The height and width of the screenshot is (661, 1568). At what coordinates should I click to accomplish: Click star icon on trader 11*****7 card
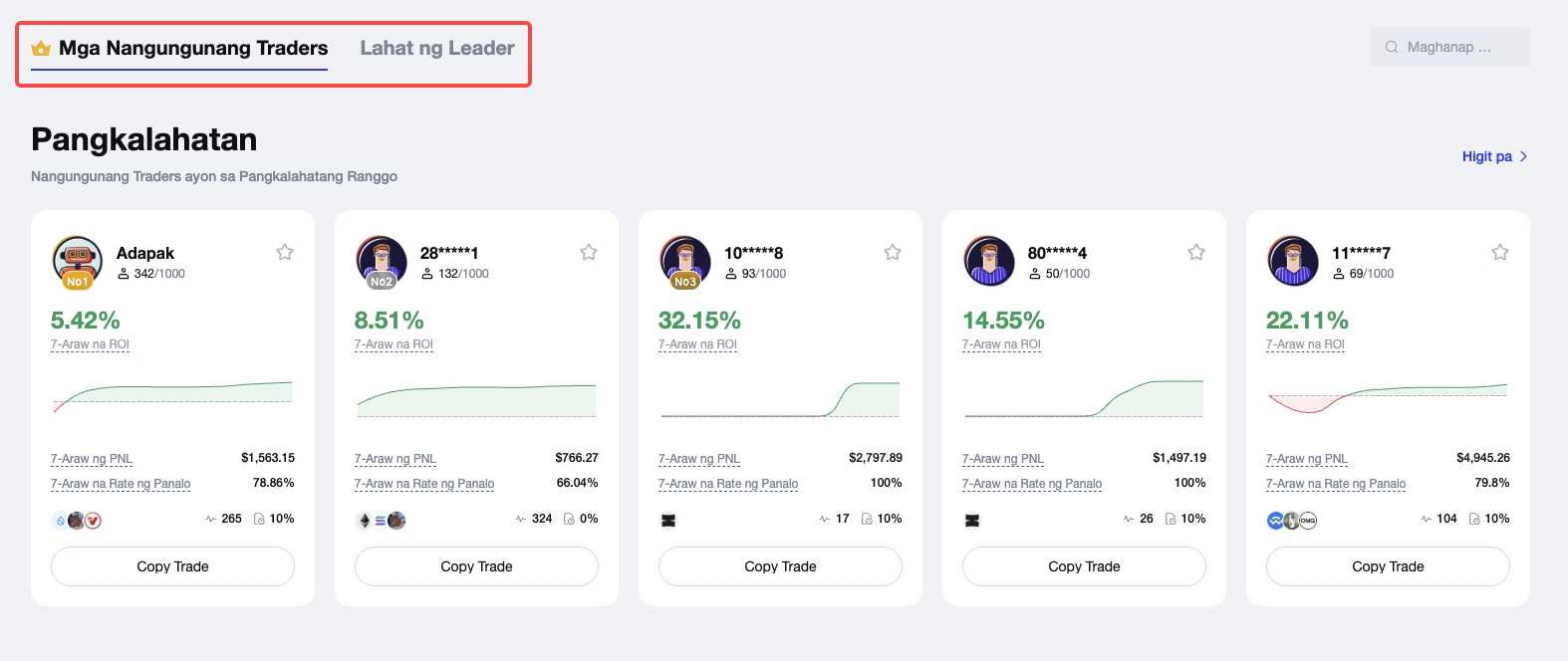point(1500,252)
